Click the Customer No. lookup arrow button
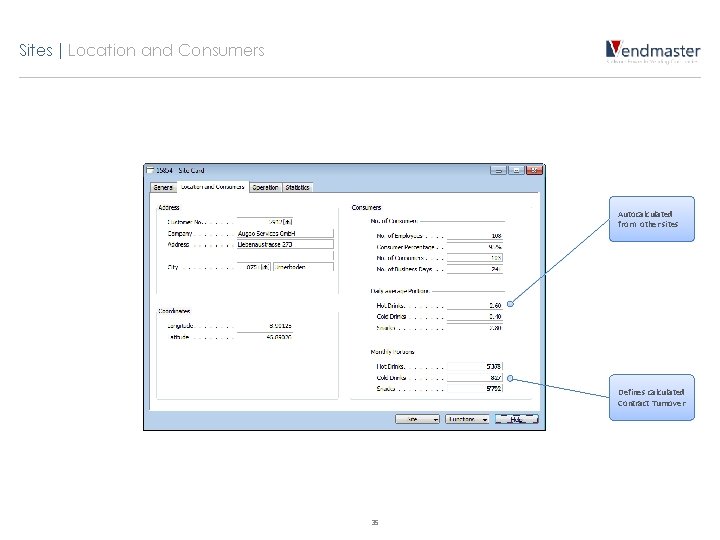Screen dimensions: 720x540 point(288,222)
